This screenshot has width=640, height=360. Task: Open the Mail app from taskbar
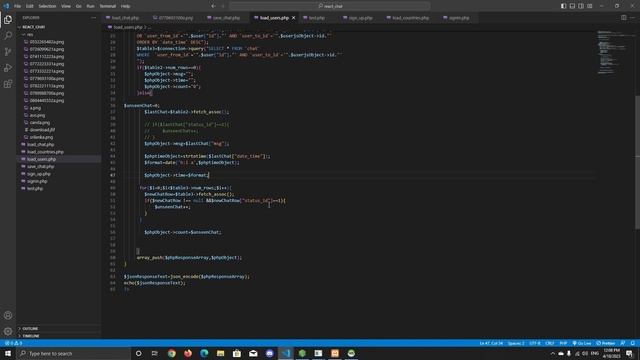click(253, 353)
